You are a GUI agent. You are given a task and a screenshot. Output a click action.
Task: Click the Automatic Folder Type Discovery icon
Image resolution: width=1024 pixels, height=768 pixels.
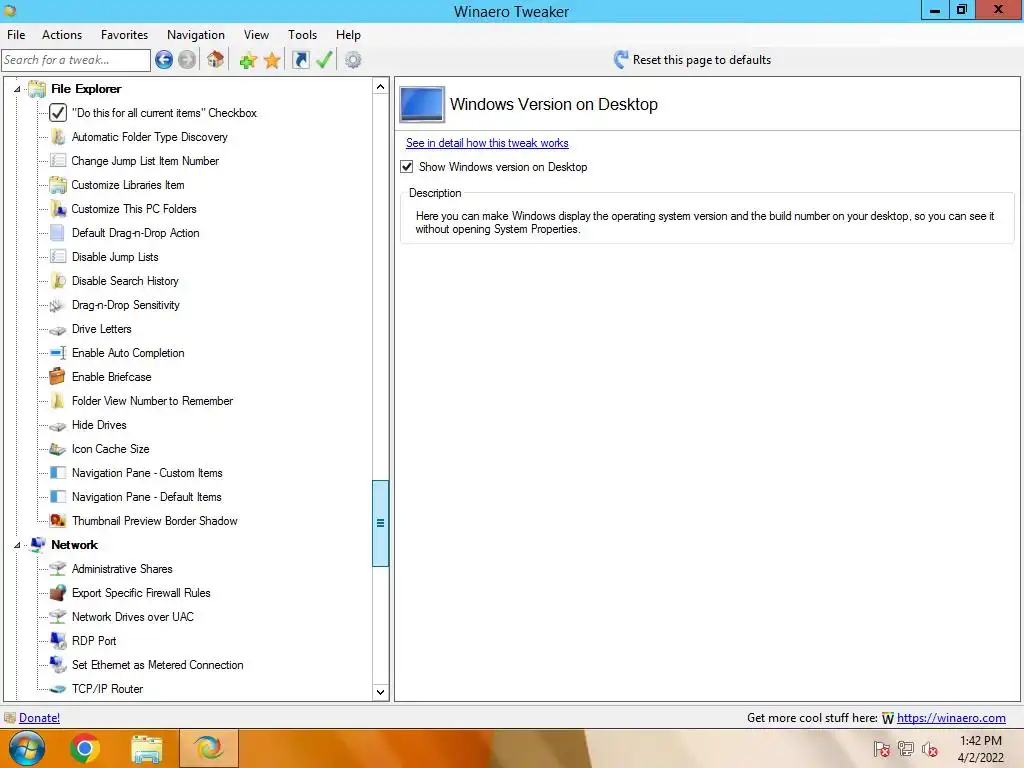pyautogui.click(x=58, y=136)
